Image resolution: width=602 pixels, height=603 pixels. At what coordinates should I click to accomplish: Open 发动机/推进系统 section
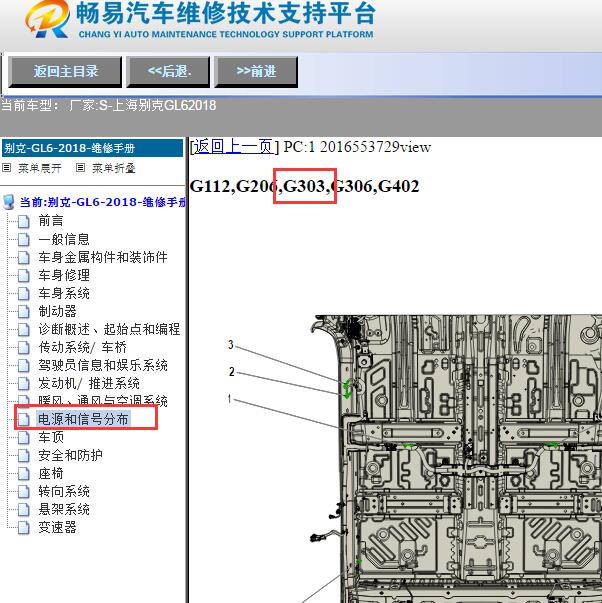coord(89,383)
